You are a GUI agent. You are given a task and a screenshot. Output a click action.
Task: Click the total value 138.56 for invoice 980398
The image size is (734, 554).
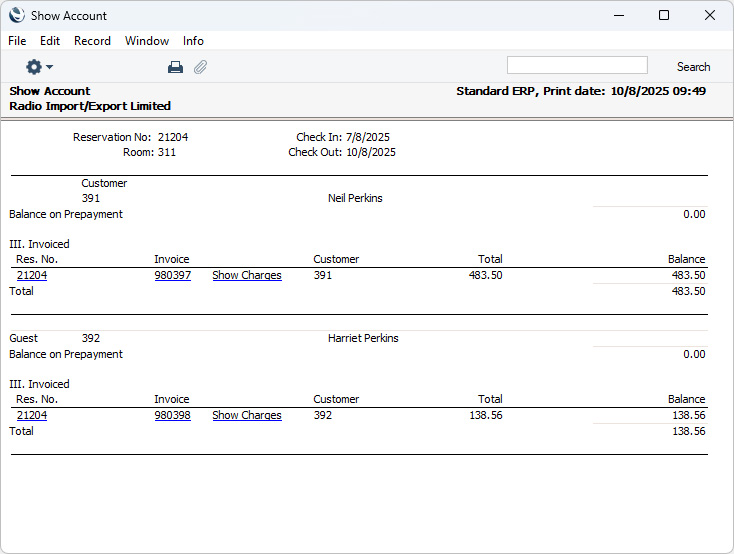tap(485, 415)
